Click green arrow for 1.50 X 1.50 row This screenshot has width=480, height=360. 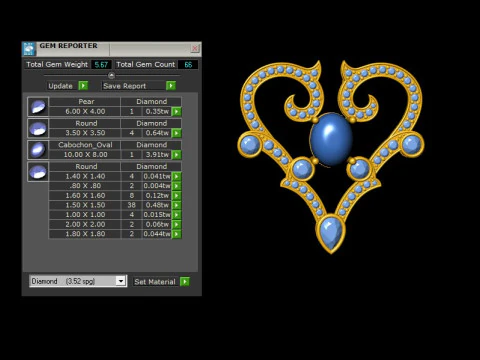coord(176,205)
